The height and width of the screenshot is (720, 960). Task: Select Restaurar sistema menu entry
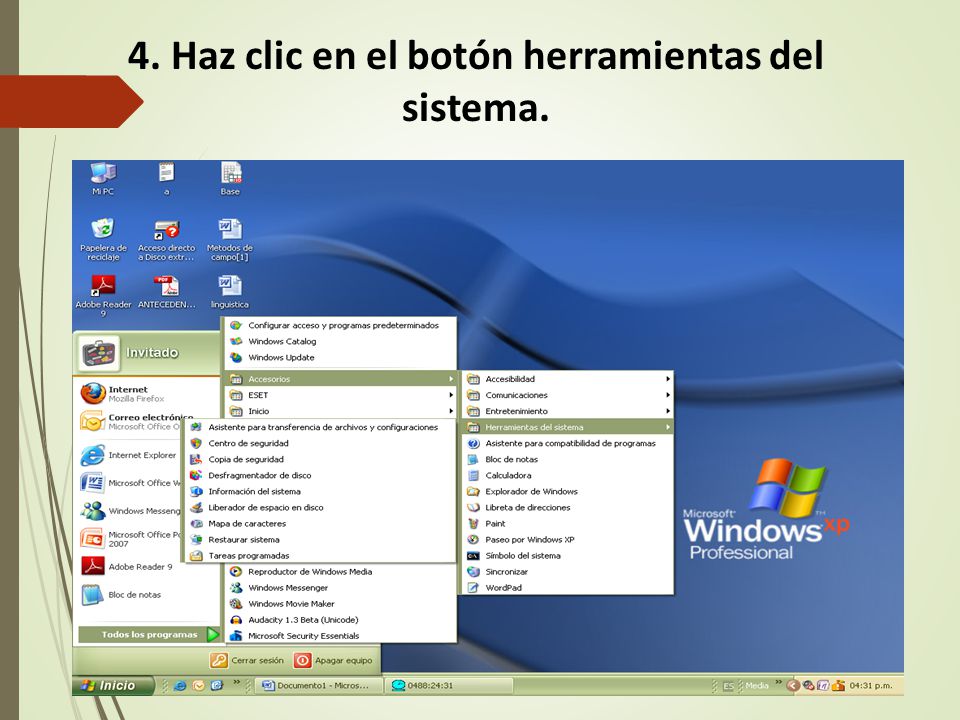pyautogui.click(x=320, y=539)
